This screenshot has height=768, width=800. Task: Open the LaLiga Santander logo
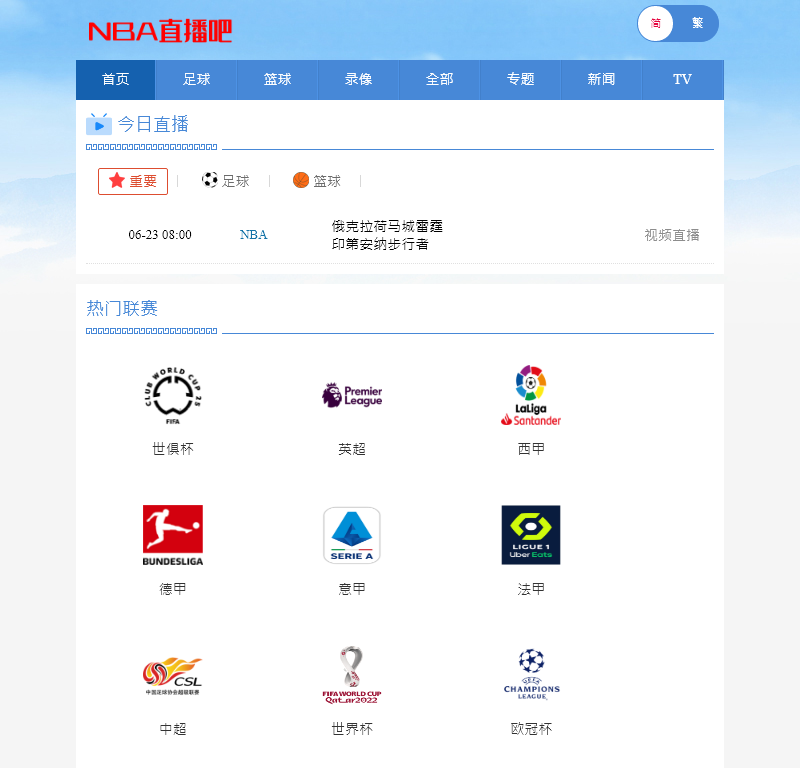[531, 395]
